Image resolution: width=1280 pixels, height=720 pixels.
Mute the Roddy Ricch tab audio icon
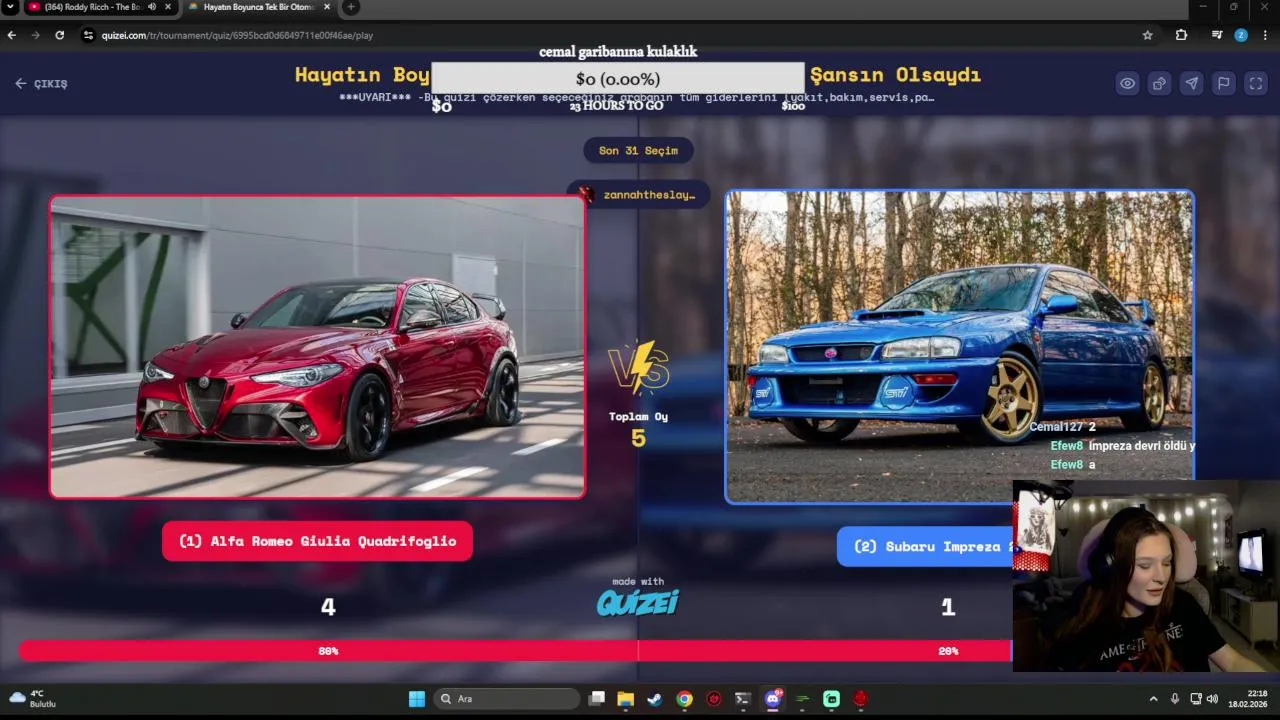pyautogui.click(x=152, y=7)
